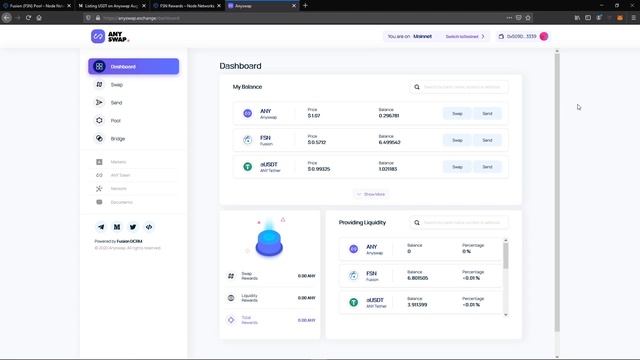
Task: Expand balances with Show More
Action: pyautogui.click(x=371, y=194)
